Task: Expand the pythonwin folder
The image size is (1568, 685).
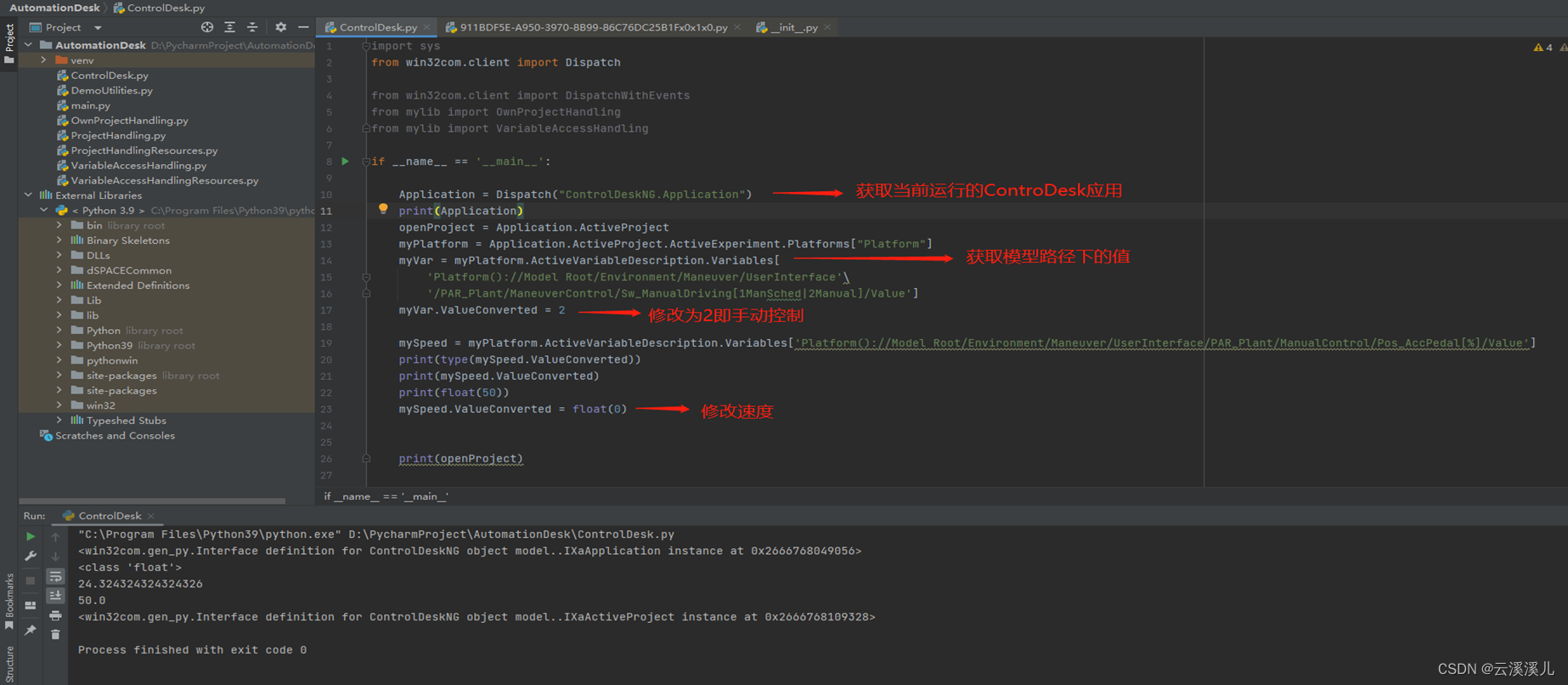Action: click(59, 360)
